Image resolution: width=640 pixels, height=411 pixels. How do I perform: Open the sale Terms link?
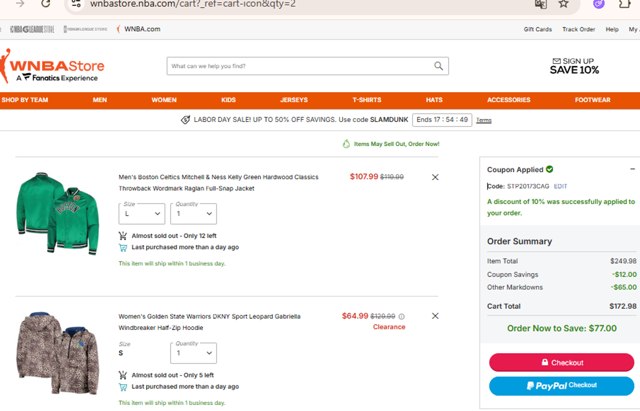[x=484, y=120]
